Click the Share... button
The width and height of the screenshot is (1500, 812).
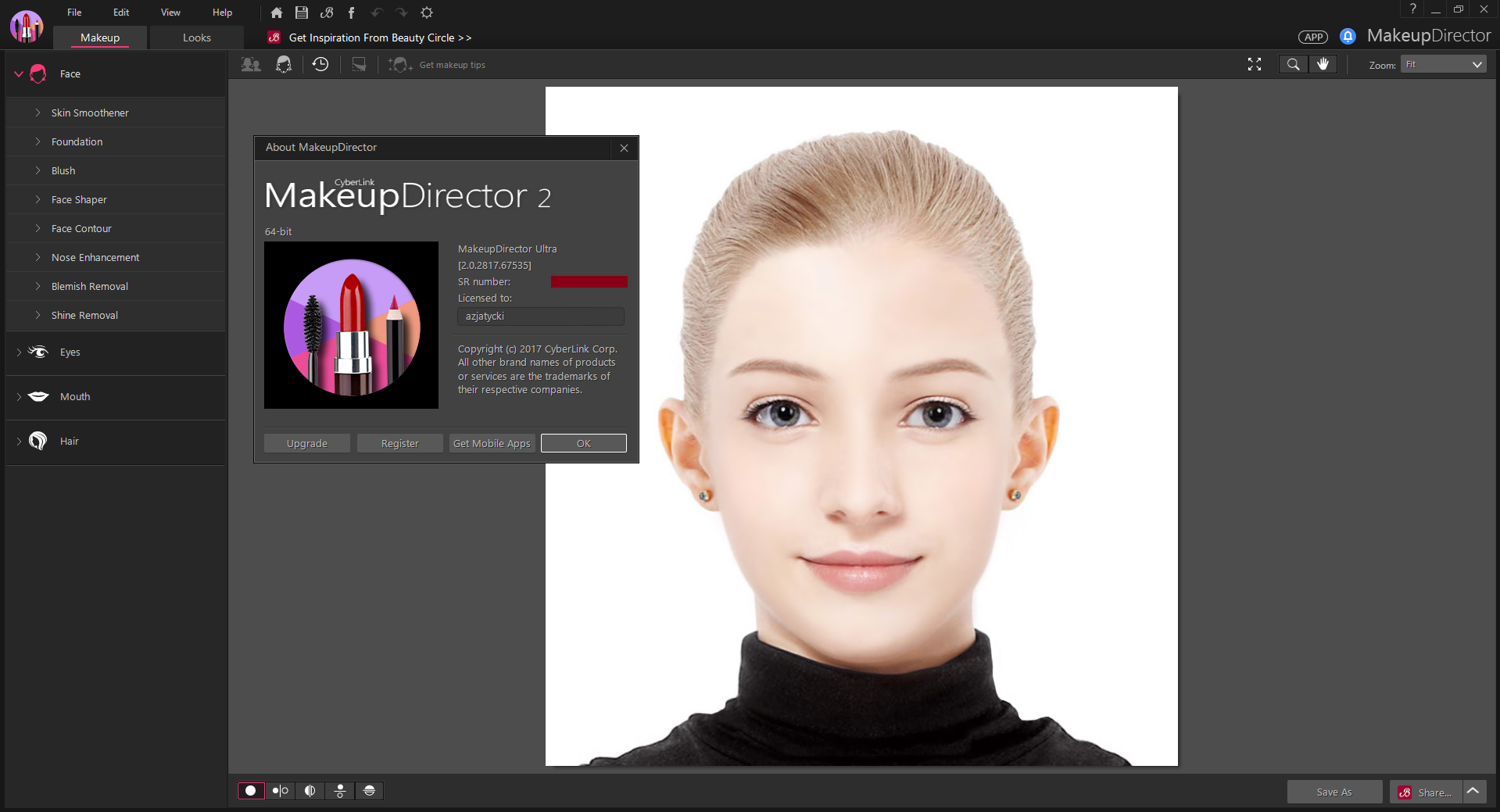coord(1427,792)
